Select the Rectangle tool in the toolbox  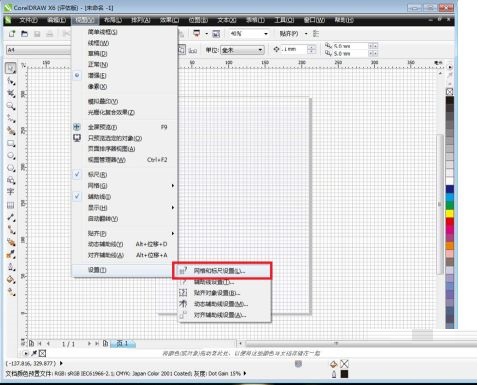point(11,143)
